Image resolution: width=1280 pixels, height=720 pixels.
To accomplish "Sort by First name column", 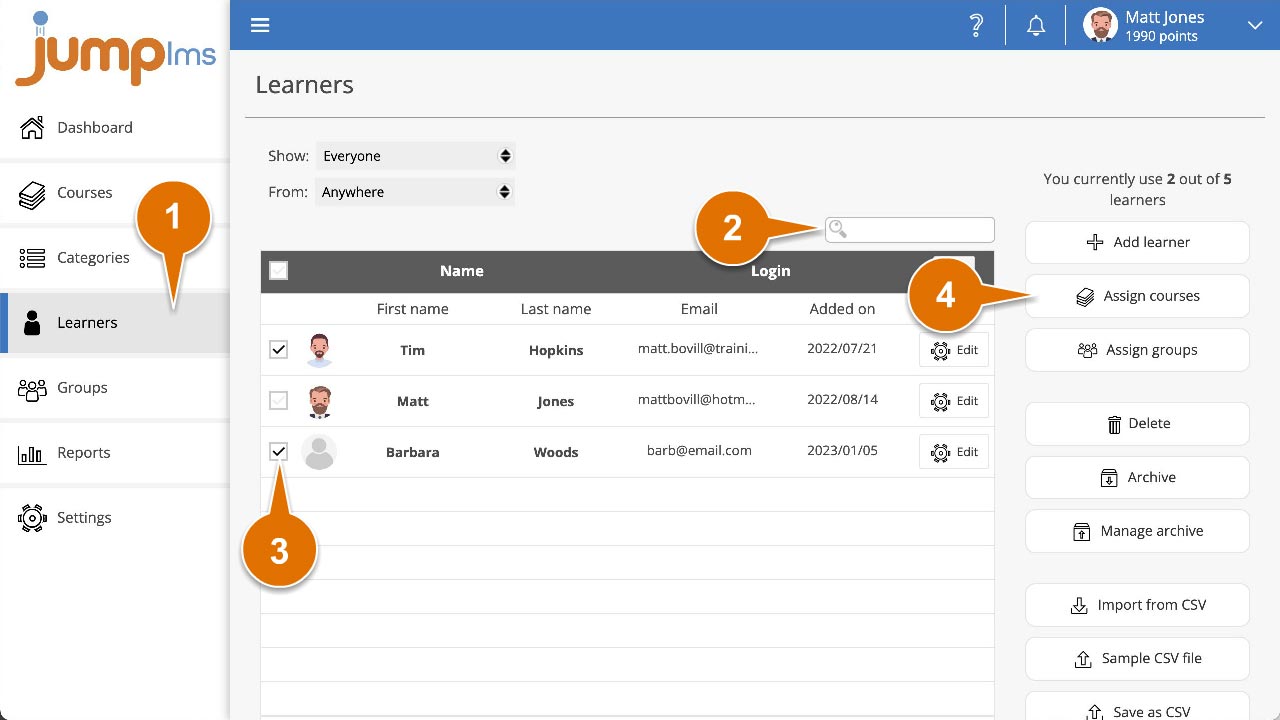I will (412, 309).
